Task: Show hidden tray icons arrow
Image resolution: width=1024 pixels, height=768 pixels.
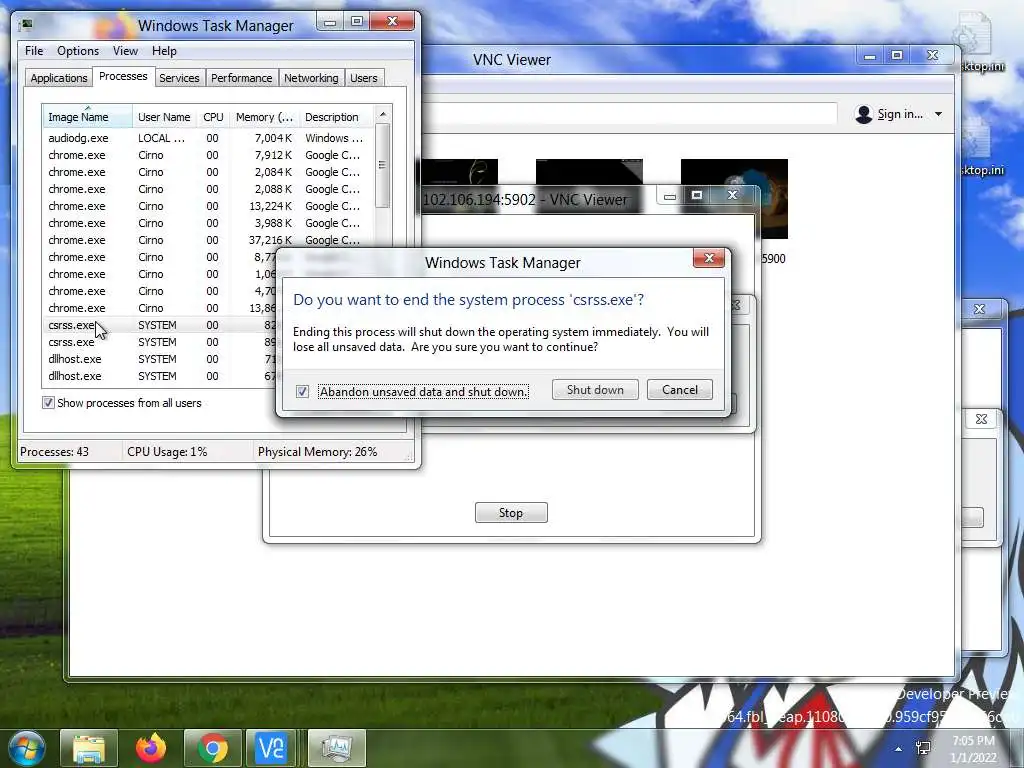Action: (x=899, y=749)
